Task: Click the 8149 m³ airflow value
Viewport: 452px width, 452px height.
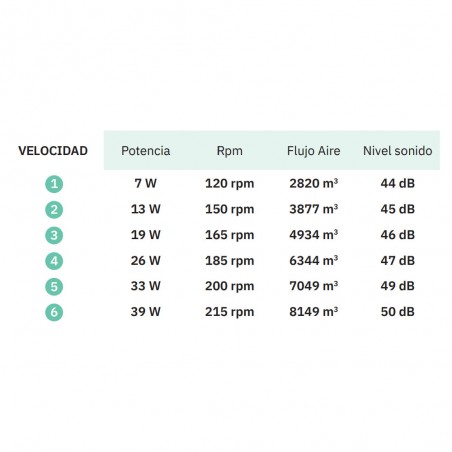Action: [x=314, y=312]
